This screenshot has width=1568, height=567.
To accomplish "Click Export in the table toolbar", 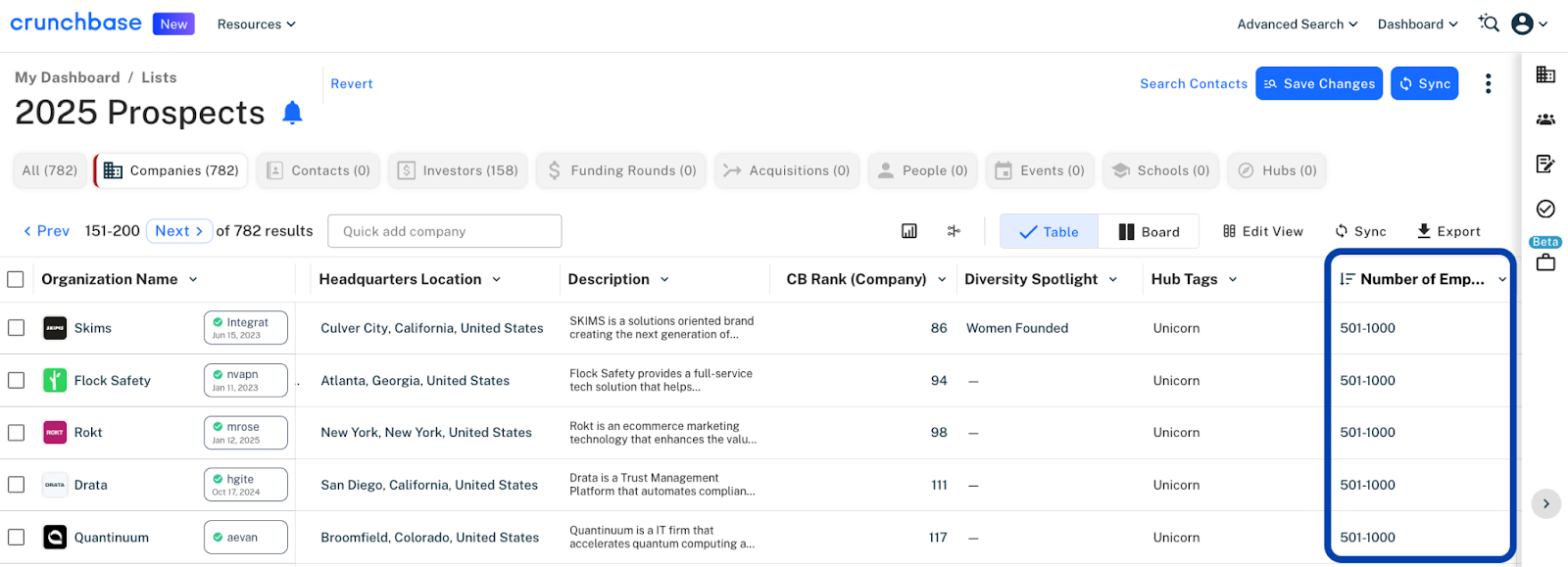I will pyautogui.click(x=1448, y=231).
